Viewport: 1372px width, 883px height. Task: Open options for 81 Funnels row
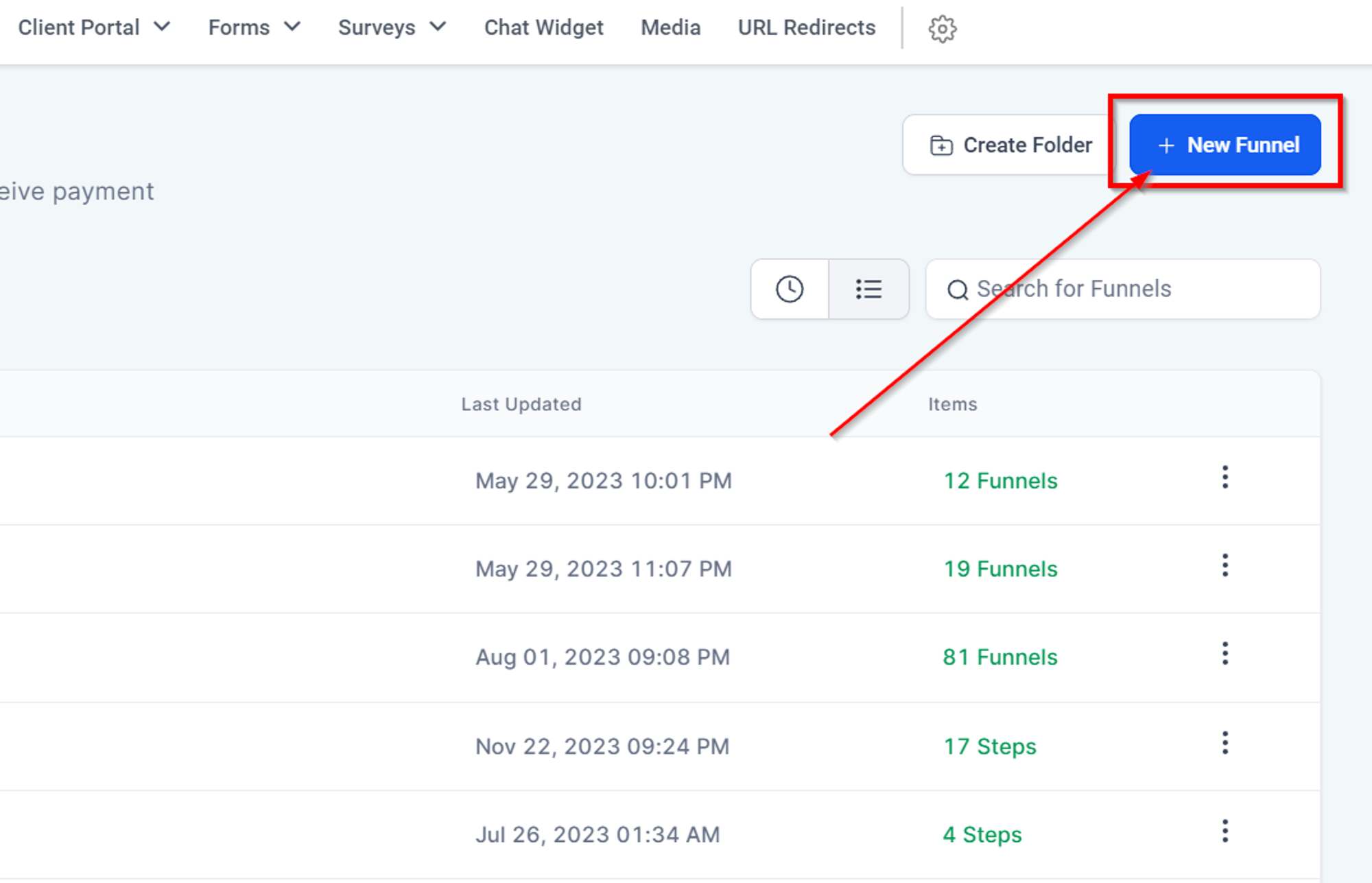click(1225, 654)
